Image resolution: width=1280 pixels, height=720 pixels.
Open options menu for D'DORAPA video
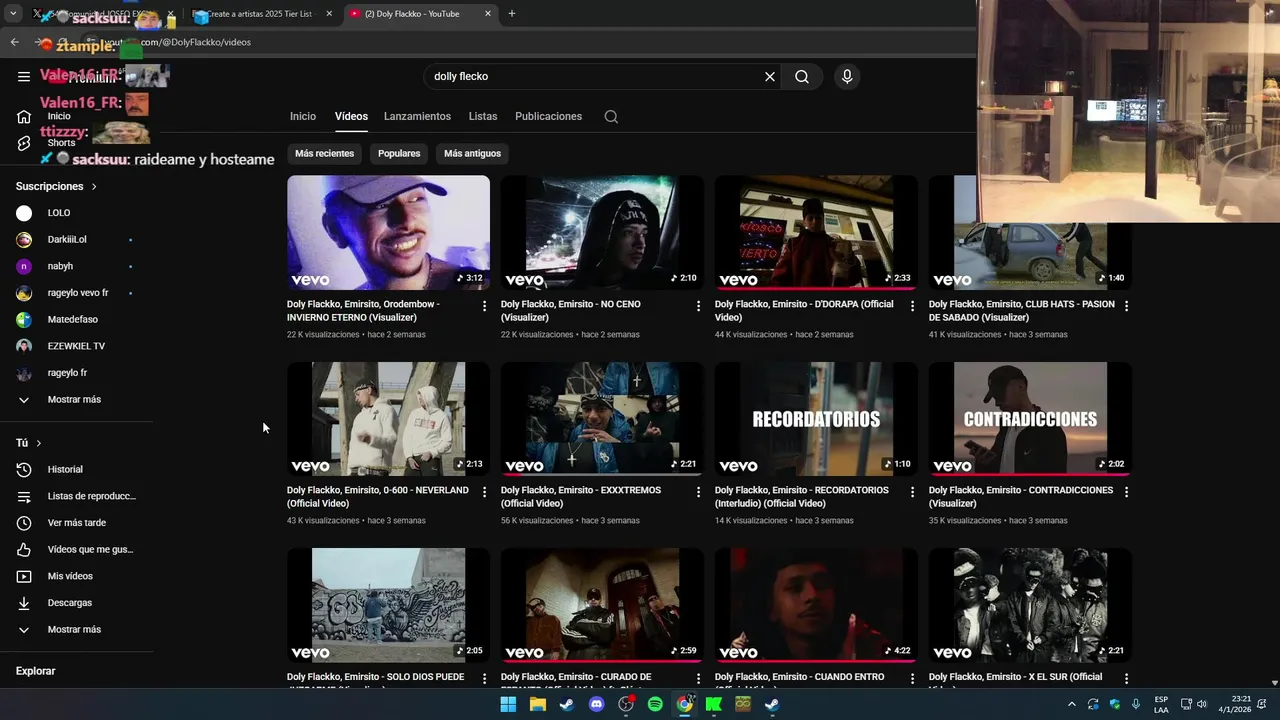pos(912,306)
